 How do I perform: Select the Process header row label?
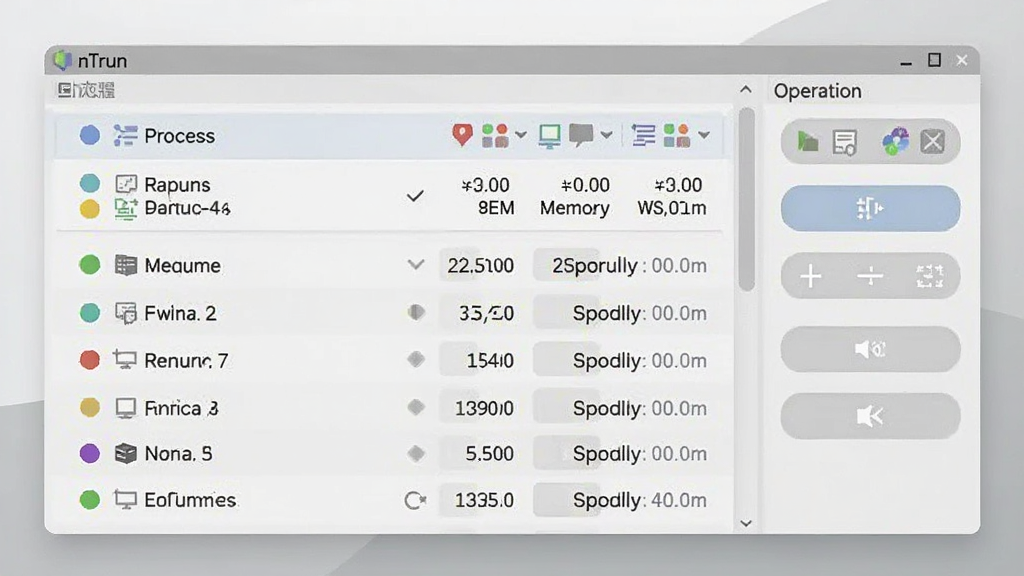[180, 136]
